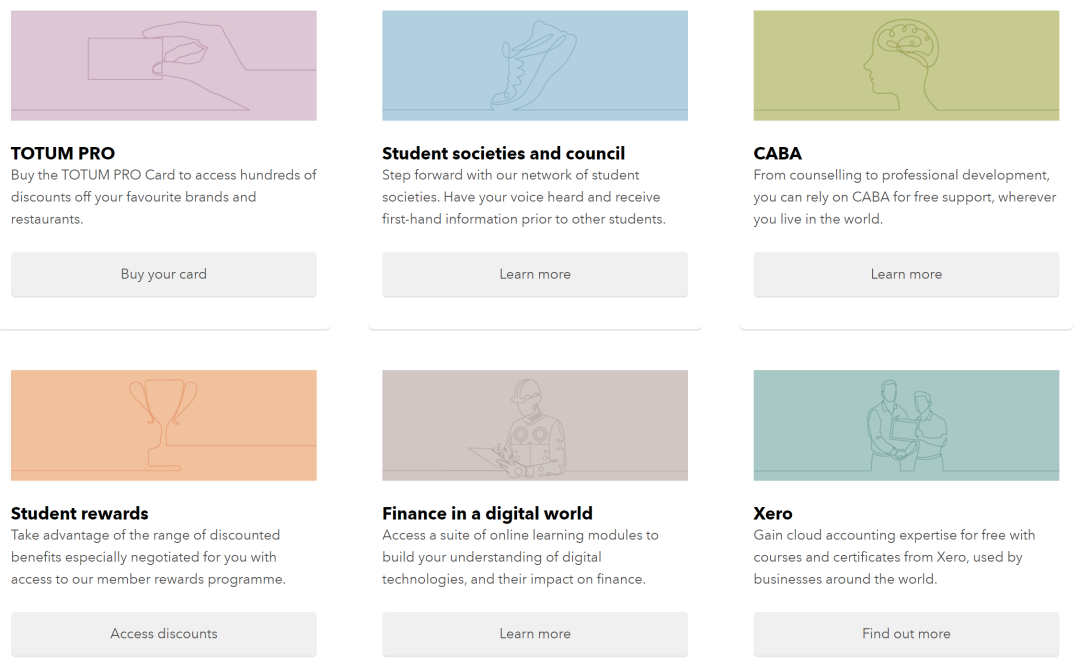Click the robot with tablet illustration

click(534, 425)
